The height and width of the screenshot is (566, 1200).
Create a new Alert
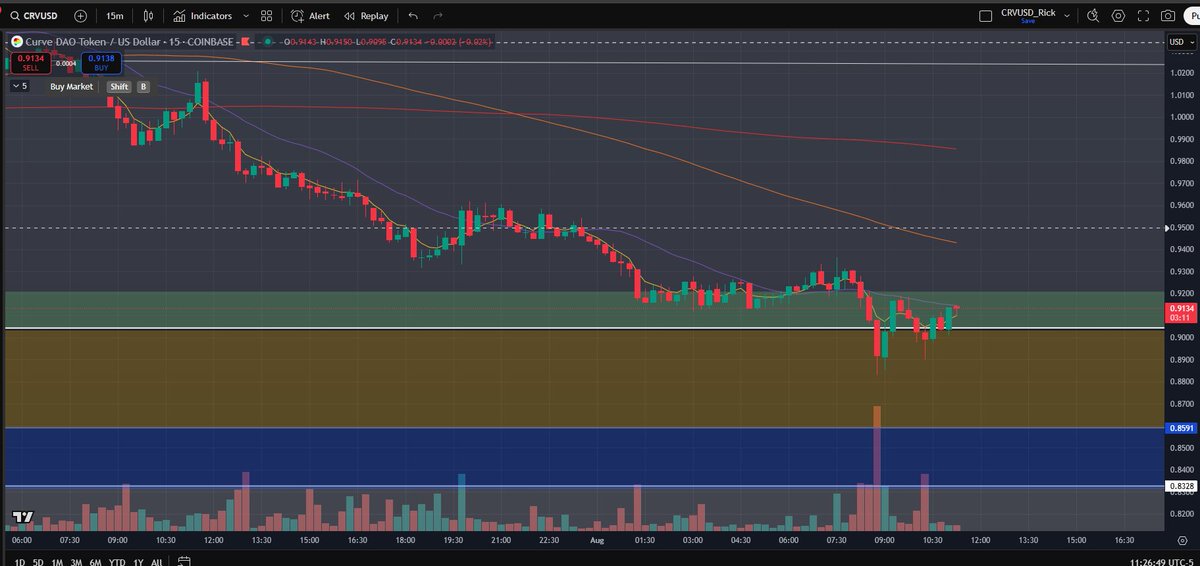(x=311, y=16)
